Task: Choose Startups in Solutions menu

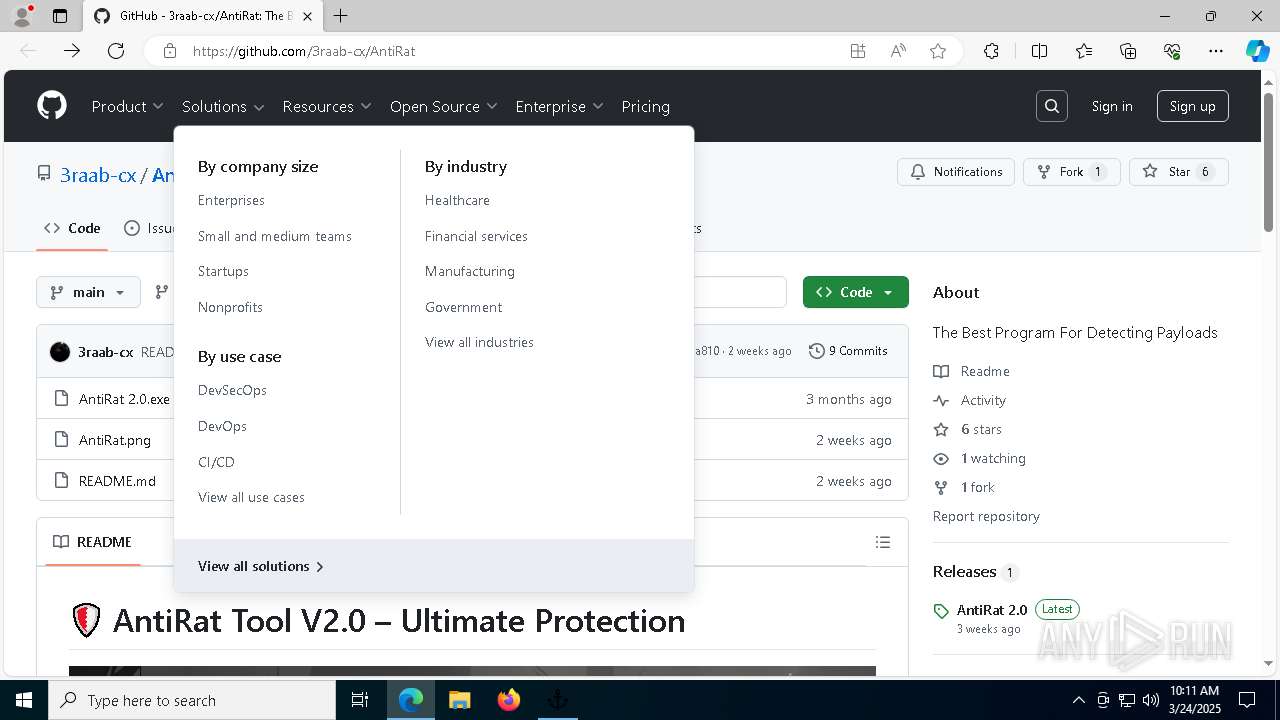Action: click(x=223, y=271)
